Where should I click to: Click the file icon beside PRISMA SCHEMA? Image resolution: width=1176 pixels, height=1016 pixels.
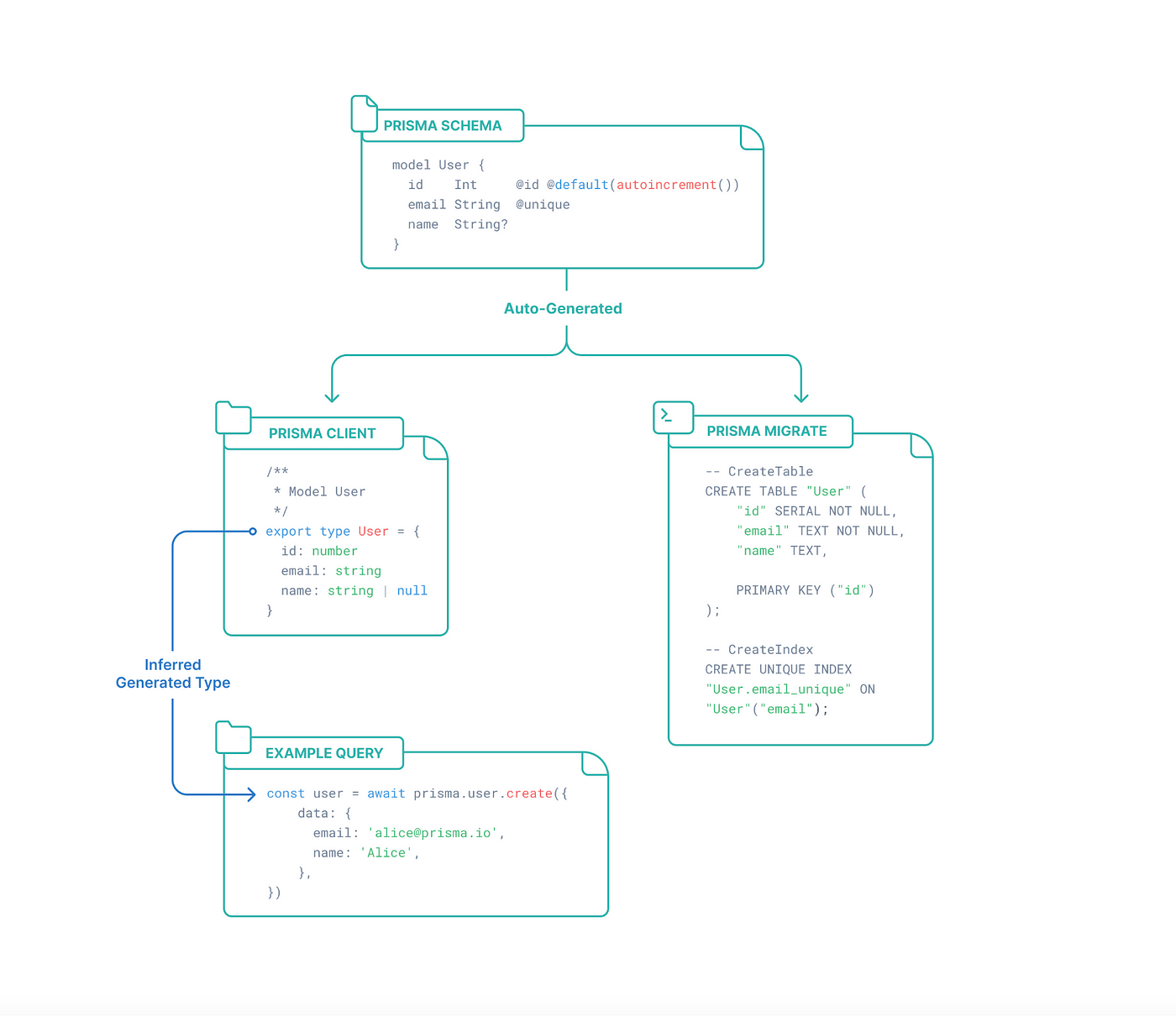[x=365, y=113]
